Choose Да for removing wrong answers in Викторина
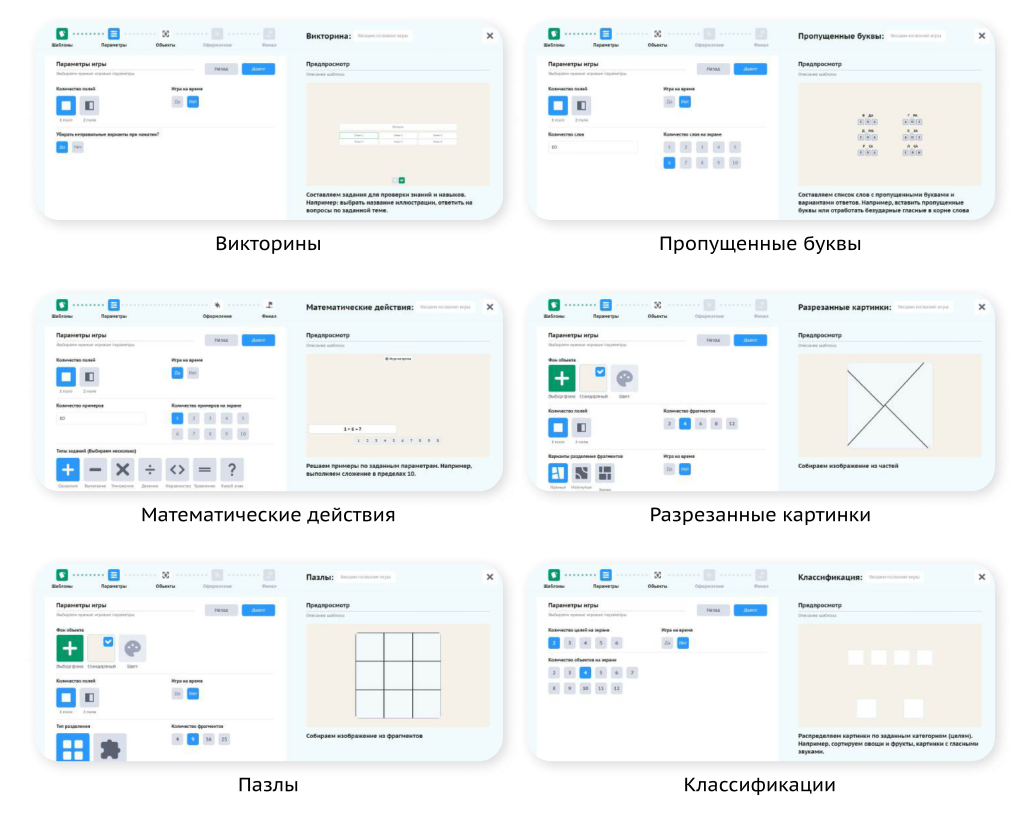This screenshot has height=814, width=1021. (62, 147)
